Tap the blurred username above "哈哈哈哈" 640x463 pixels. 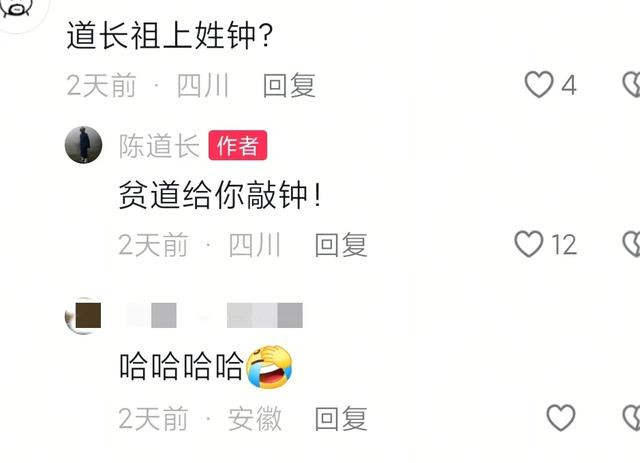(x=214, y=315)
